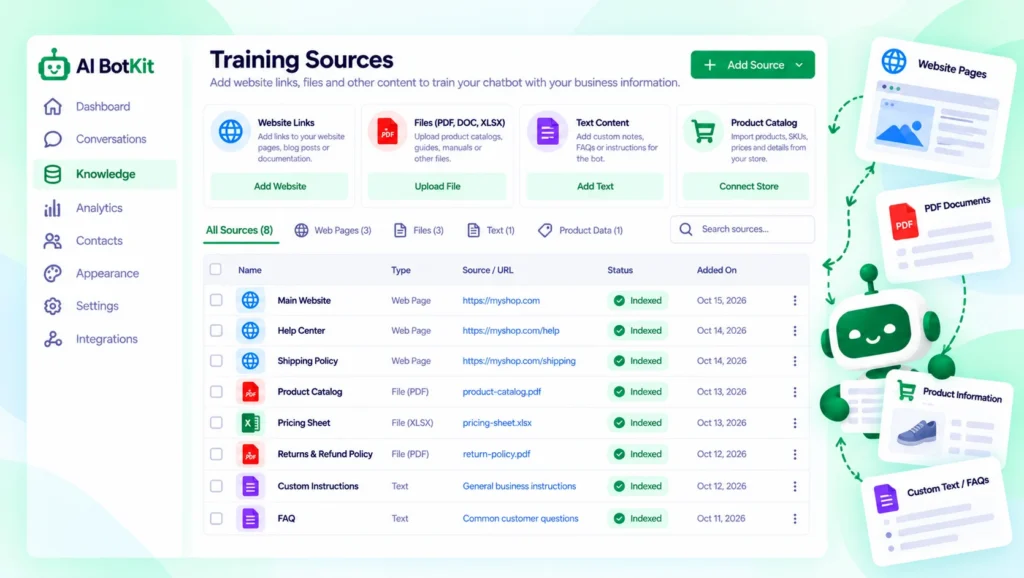
Task: Click the Text Content document icon
Action: [547, 131]
